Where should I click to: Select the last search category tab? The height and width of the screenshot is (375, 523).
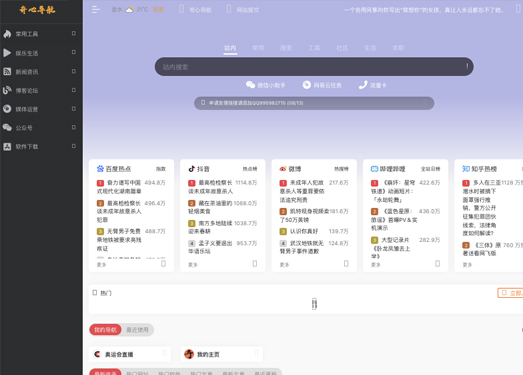point(398,48)
